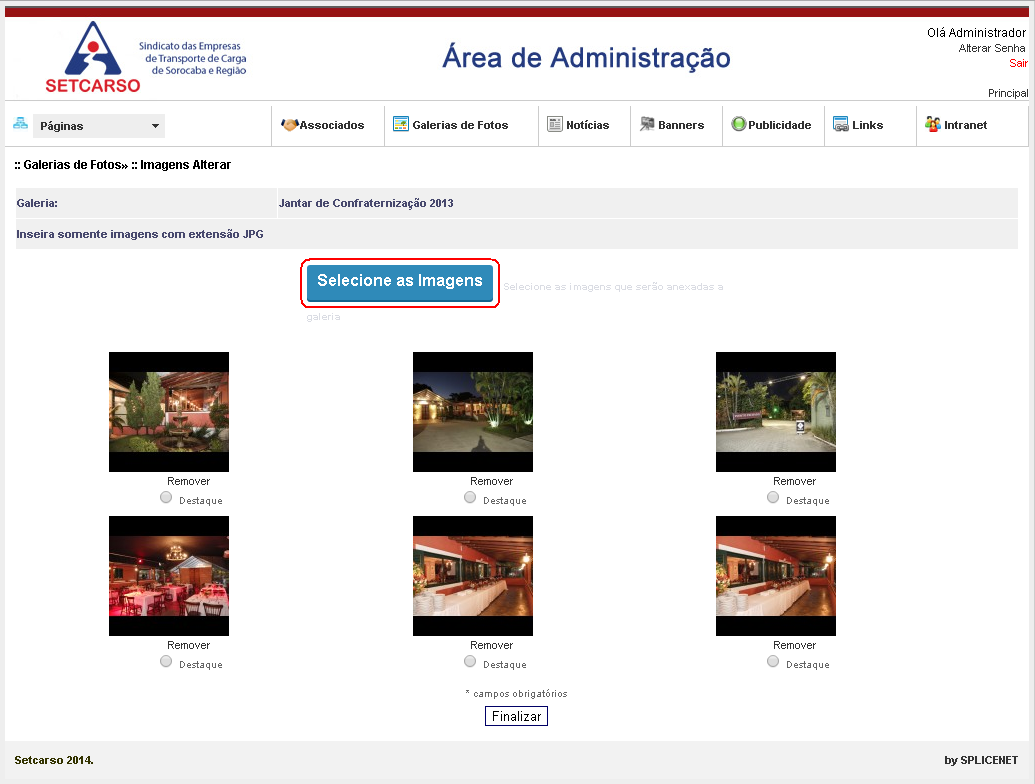Remove the first buffet table photo, bottom-middle
Viewport: 1035px width, 784px height.
(491, 645)
